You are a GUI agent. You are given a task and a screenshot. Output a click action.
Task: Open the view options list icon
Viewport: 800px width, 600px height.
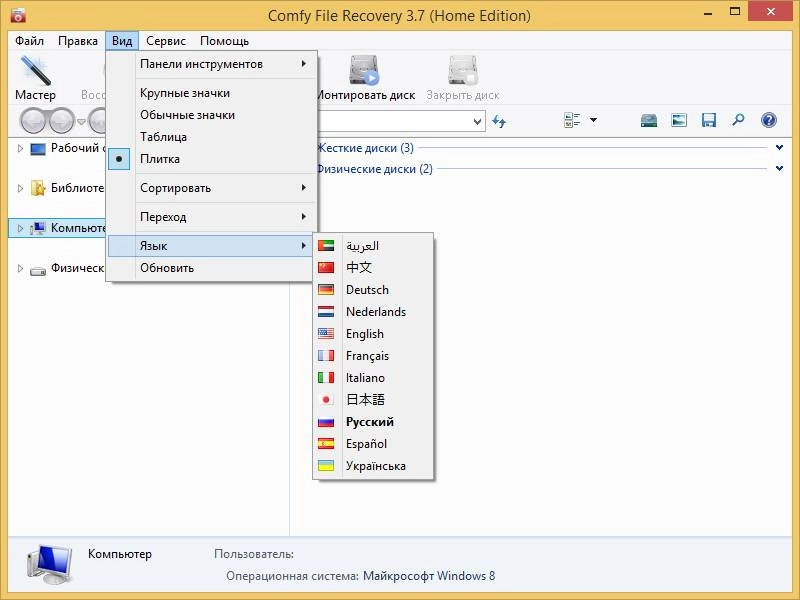click(x=572, y=120)
